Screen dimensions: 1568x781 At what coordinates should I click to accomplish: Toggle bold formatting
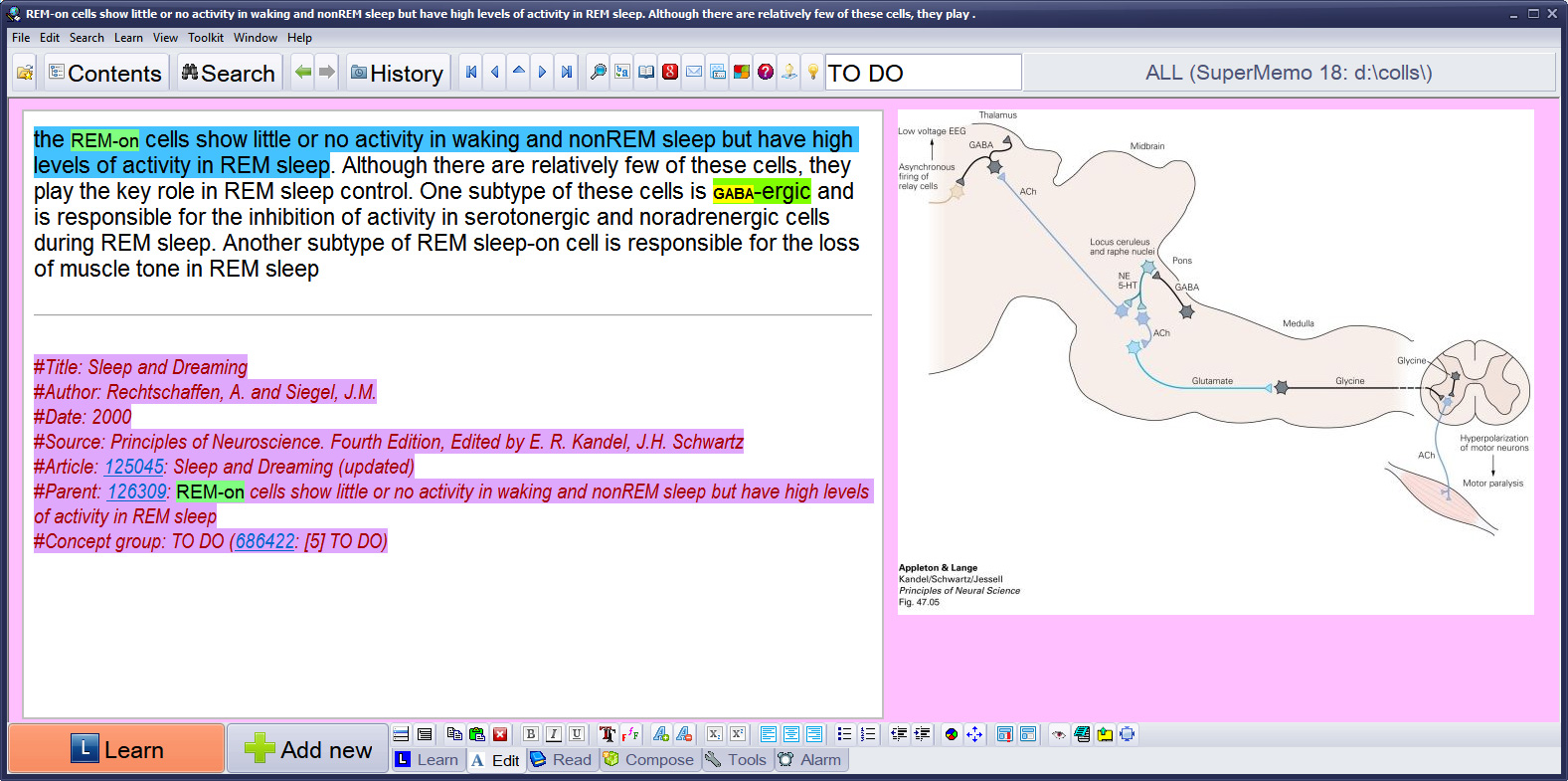(x=530, y=734)
